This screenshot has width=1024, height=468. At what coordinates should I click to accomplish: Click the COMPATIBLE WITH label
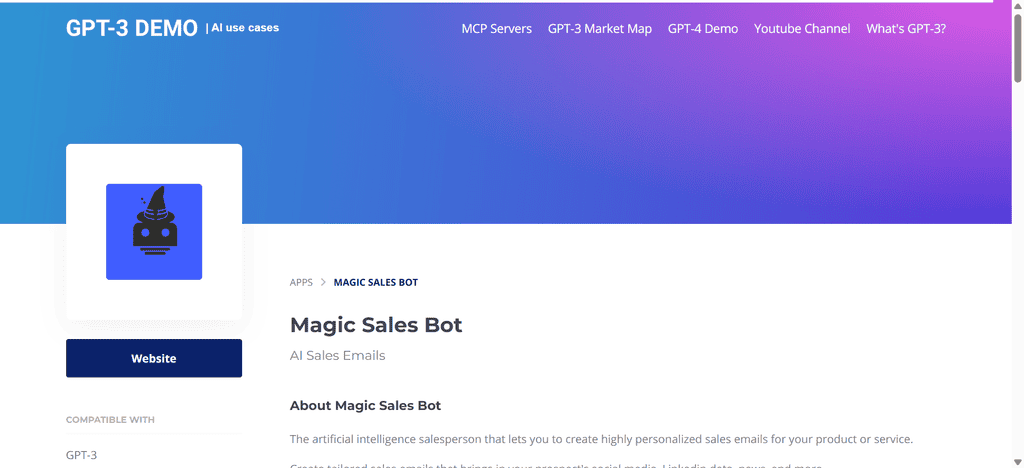(110, 420)
